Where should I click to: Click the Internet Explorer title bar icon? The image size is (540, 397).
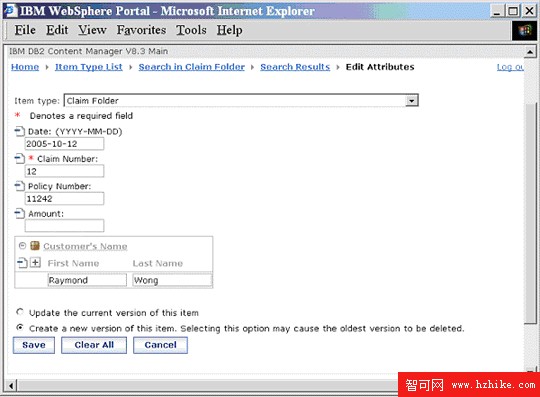click(x=10, y=11)
